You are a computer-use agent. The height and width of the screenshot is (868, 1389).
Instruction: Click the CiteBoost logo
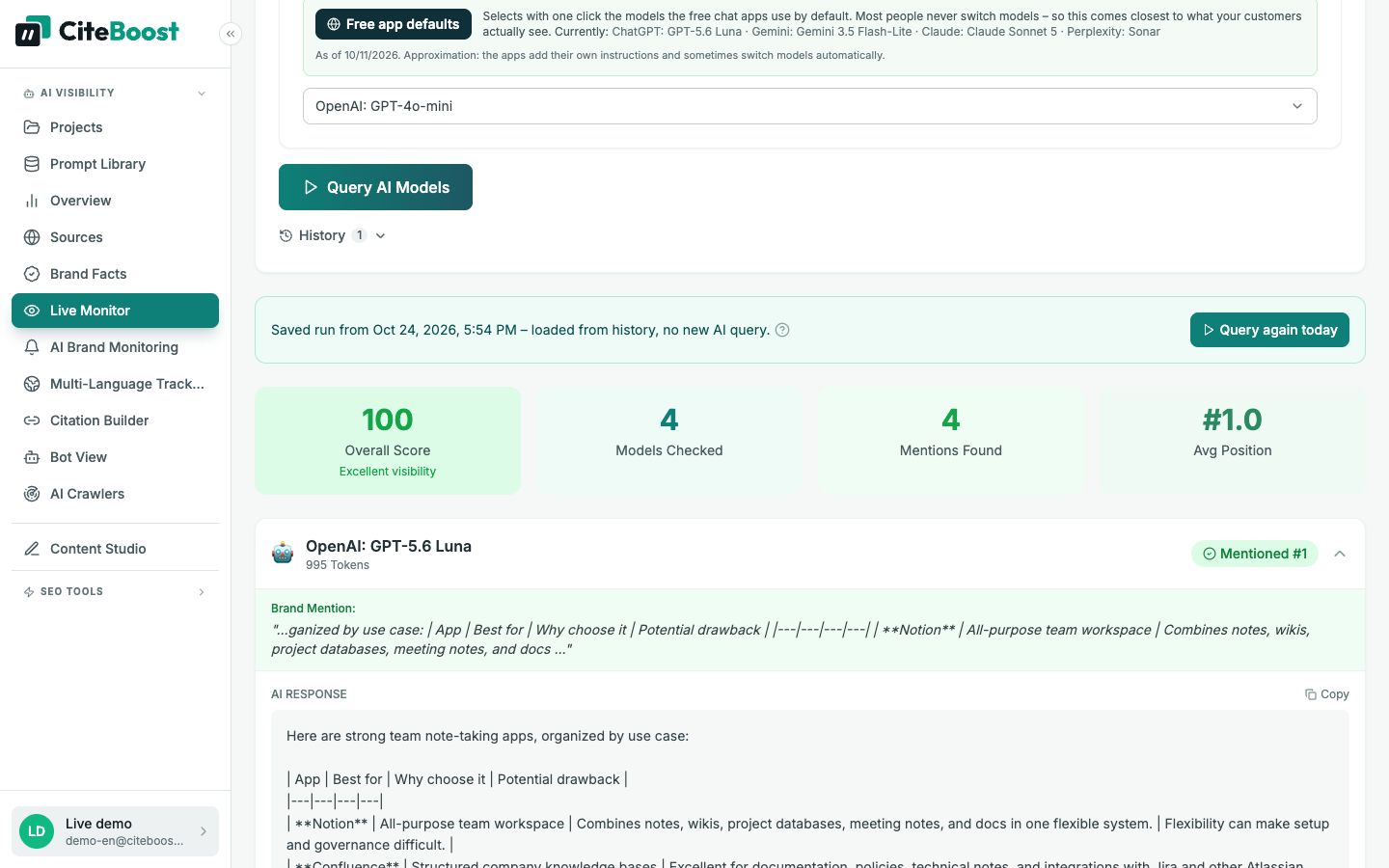(x=97, y=31)
